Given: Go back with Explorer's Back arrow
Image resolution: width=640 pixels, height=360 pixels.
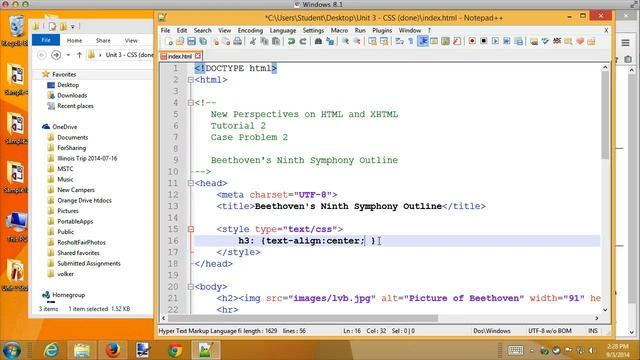Looking at the screenshot, I should pyautogui.click(x=42, y=55).
